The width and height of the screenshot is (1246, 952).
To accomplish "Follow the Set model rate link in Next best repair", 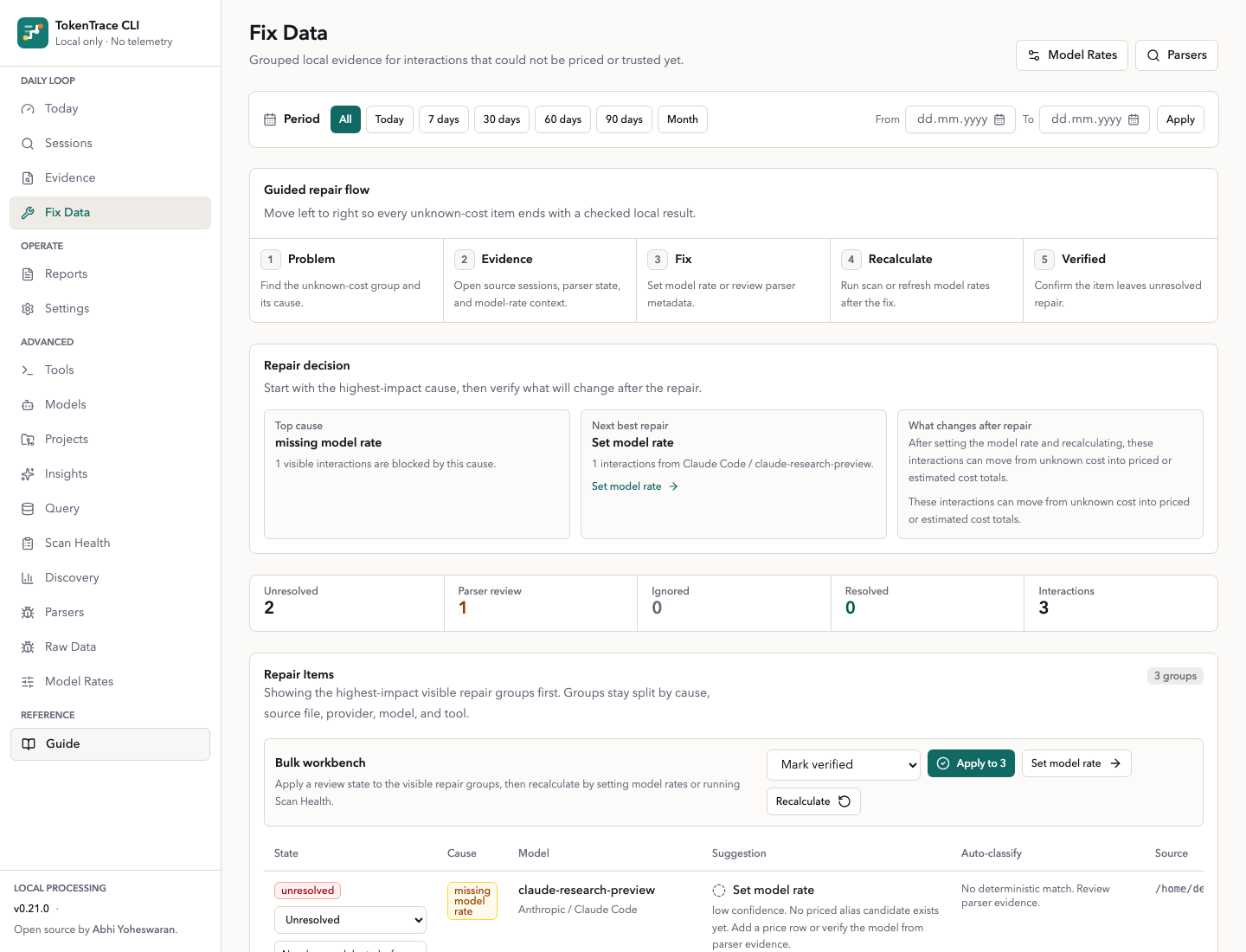I will pyautogui.click(x=634, y=486).
